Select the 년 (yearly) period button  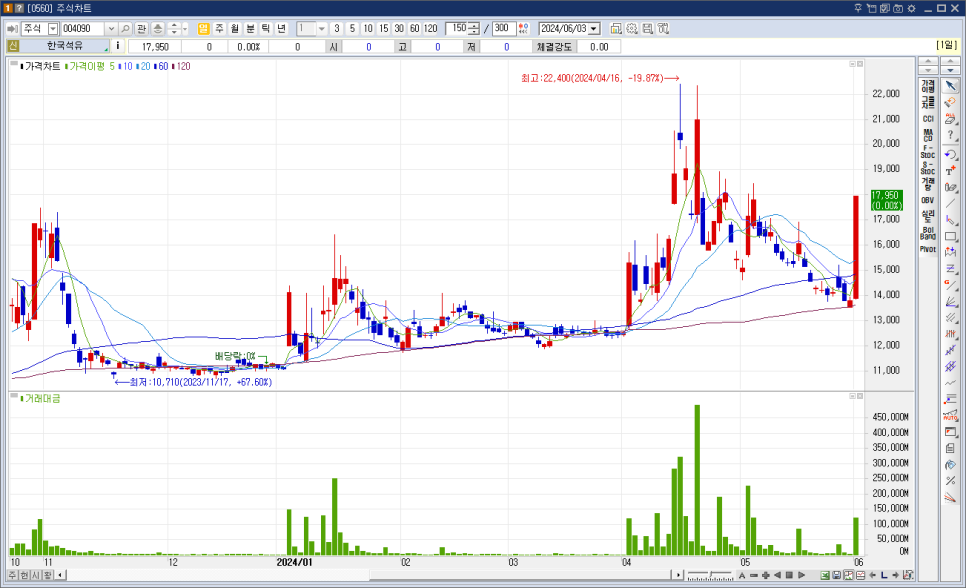pyautogui.click(x=282, y=28)
